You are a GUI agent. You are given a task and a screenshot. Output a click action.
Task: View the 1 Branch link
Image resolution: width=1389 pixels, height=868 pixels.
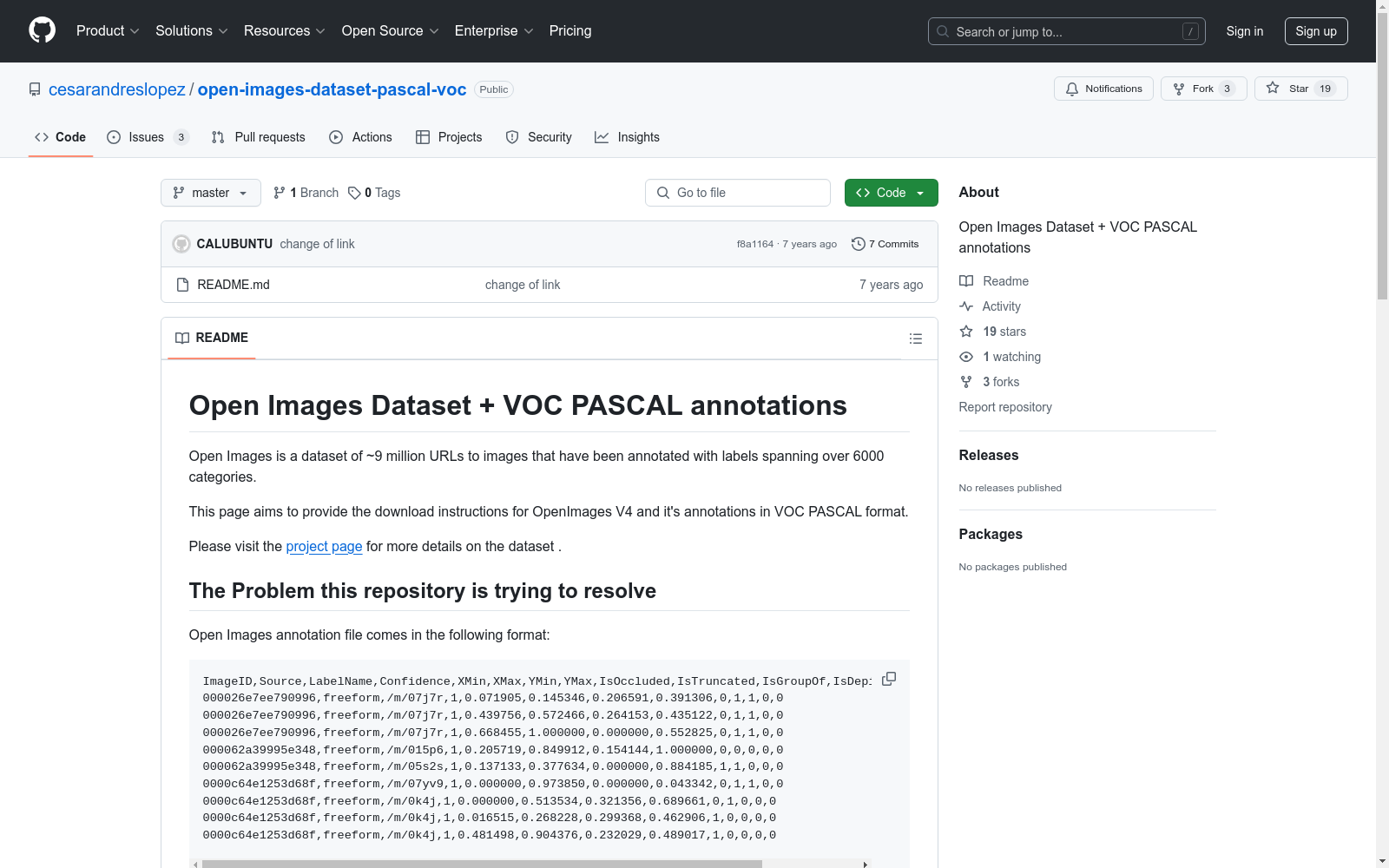pyautogui.click(x=306, y=193)
